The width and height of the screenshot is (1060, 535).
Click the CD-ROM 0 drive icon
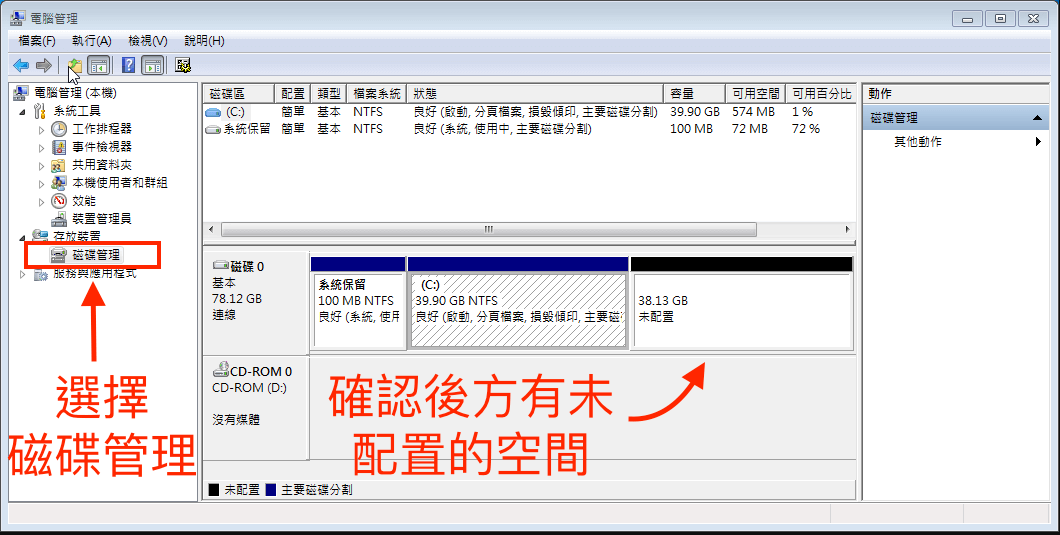(221, 370)
